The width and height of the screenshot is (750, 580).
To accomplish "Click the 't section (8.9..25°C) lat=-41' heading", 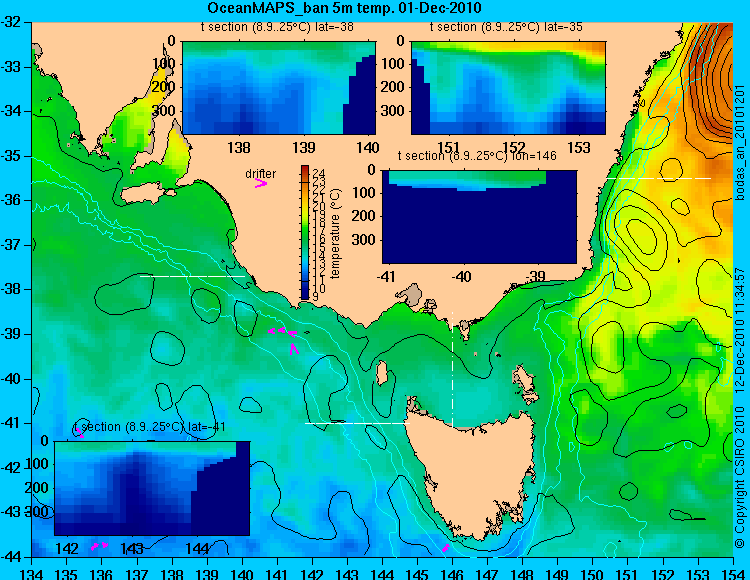I will 149,427.
